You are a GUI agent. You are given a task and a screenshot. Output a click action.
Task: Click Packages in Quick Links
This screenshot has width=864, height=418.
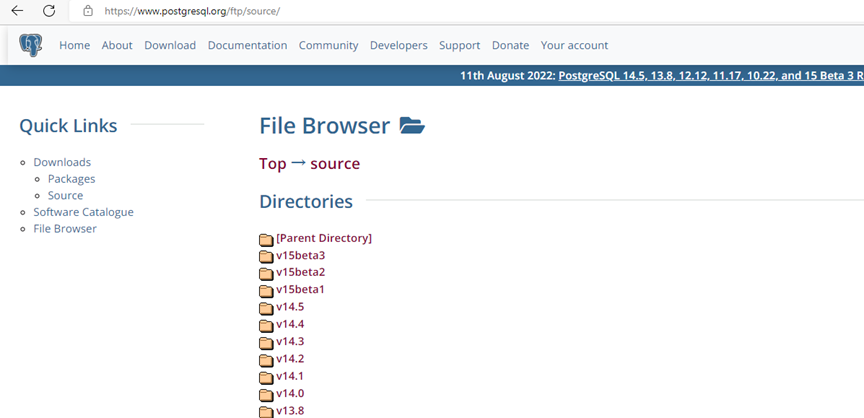(72, 178)
